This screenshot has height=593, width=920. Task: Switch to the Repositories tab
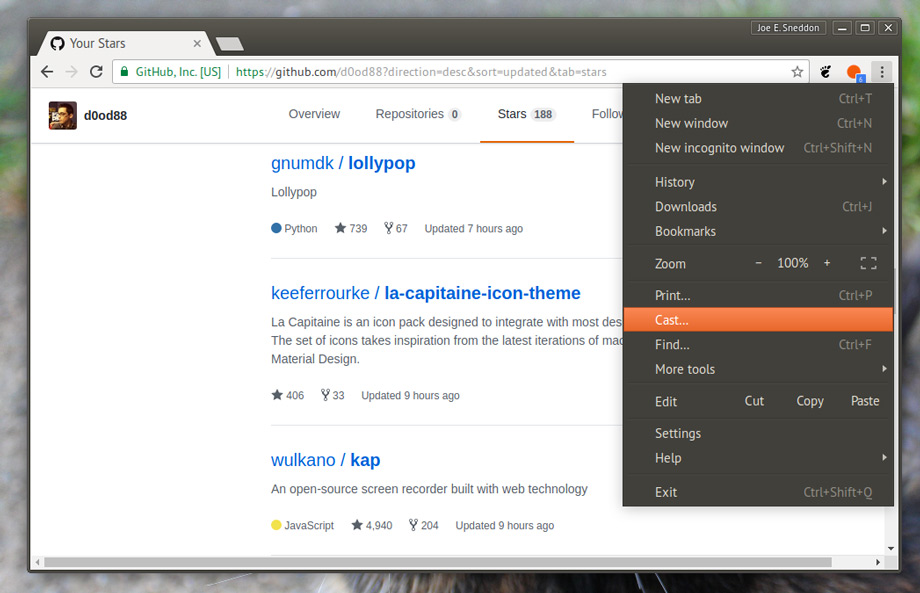click(418, 114)
